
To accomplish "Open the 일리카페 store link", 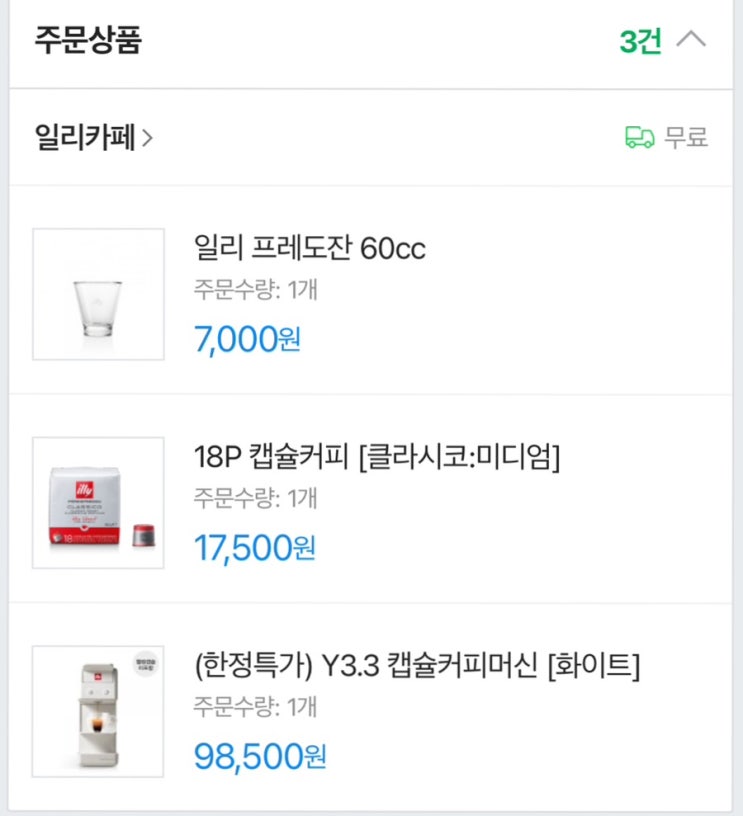I will coord(84,137).
